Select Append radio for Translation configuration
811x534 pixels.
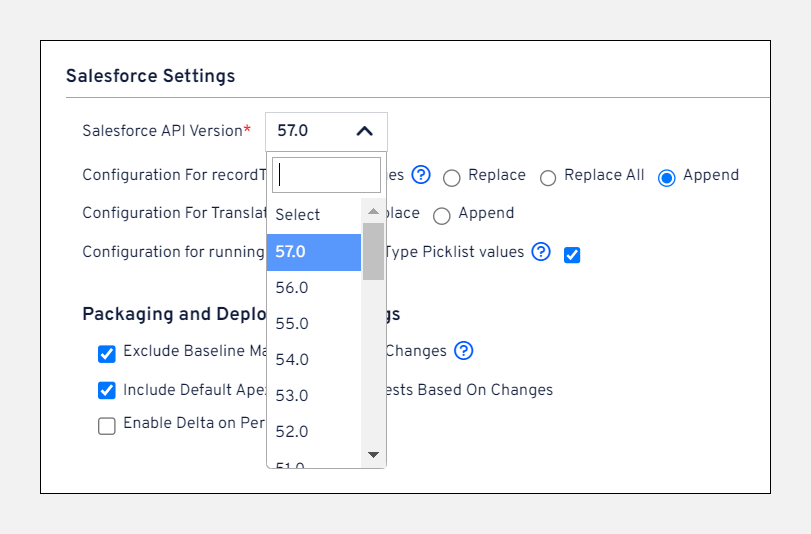pos(442,215)
